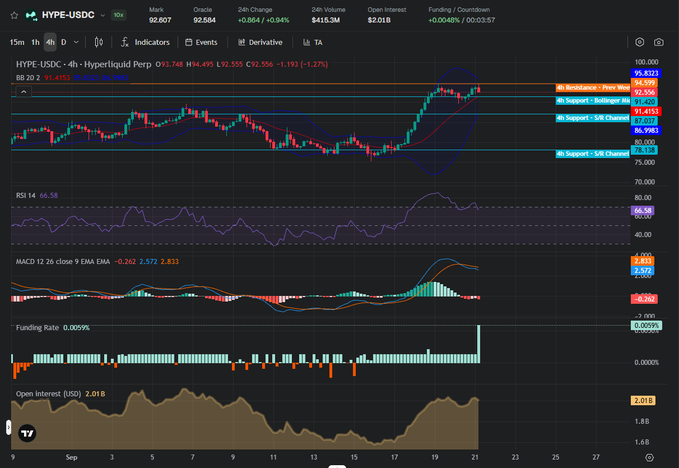Open the Indicators menu
This screenshot has width=679, height=468.
pos(145,42)
